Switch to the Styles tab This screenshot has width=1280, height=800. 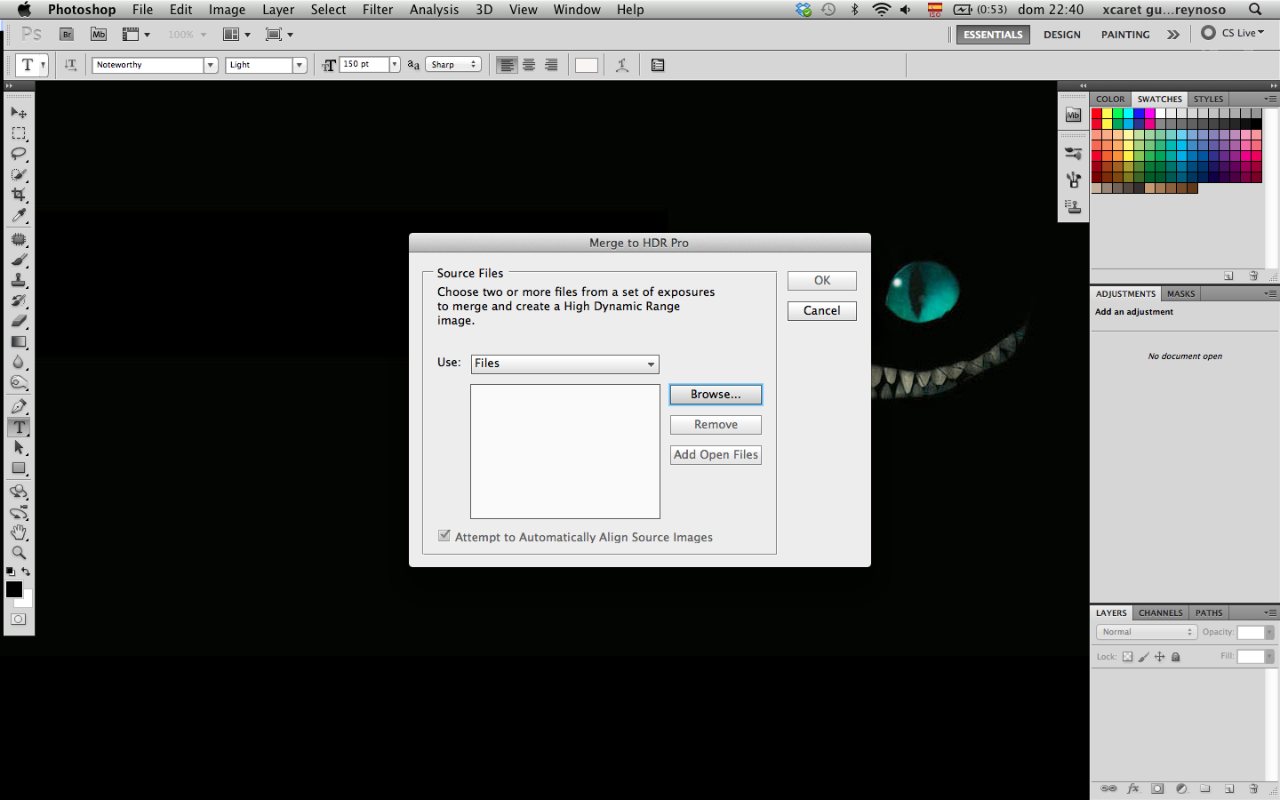(x=1208, y=99)
